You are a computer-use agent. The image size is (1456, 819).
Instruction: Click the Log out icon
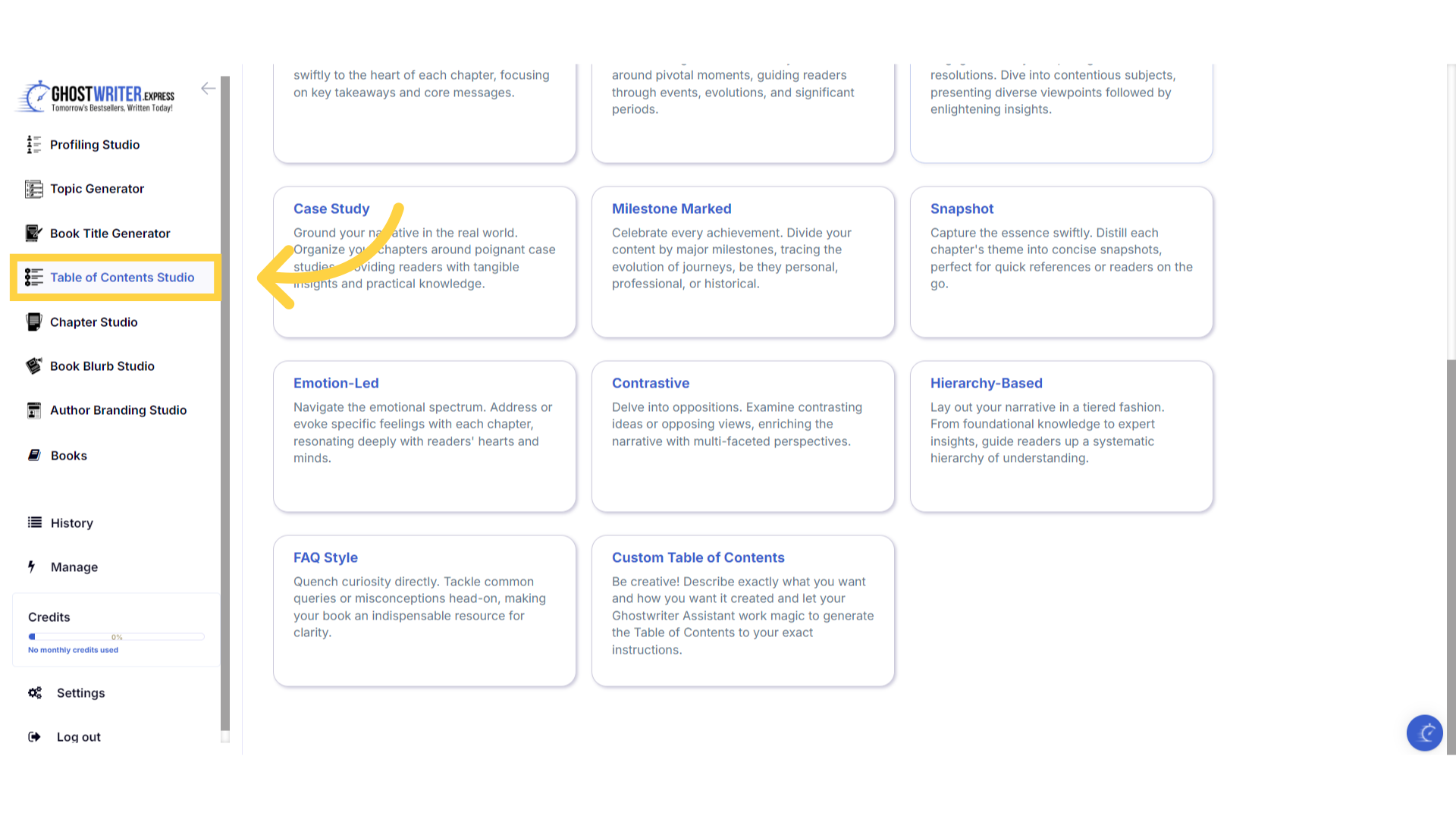pos(34,737)
